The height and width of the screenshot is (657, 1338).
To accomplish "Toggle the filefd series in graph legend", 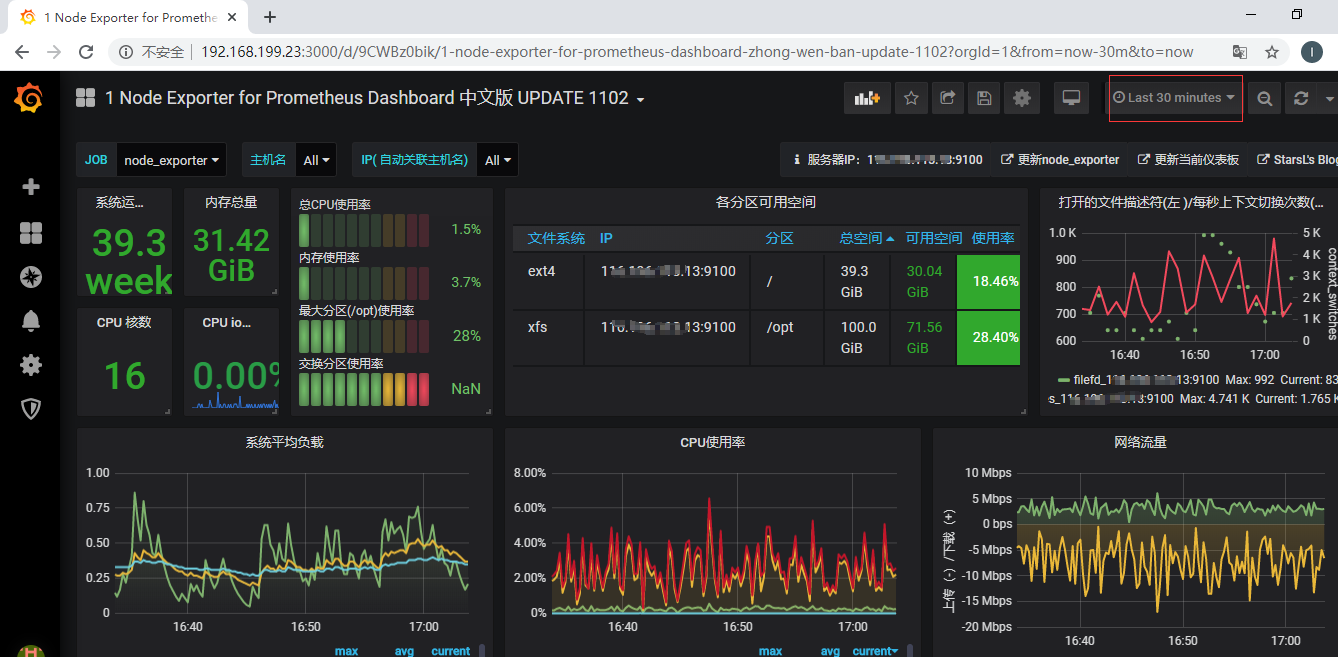I will pos(1146,380).
